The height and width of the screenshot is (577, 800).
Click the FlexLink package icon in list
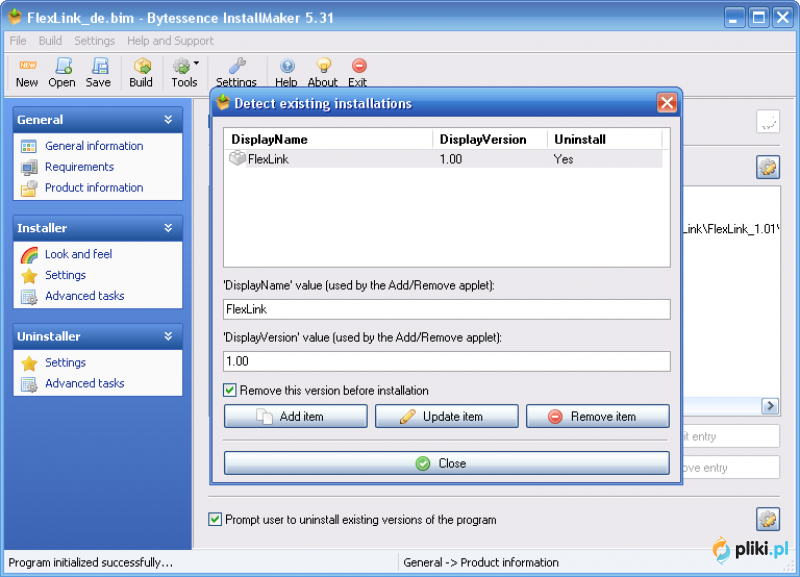237,159
